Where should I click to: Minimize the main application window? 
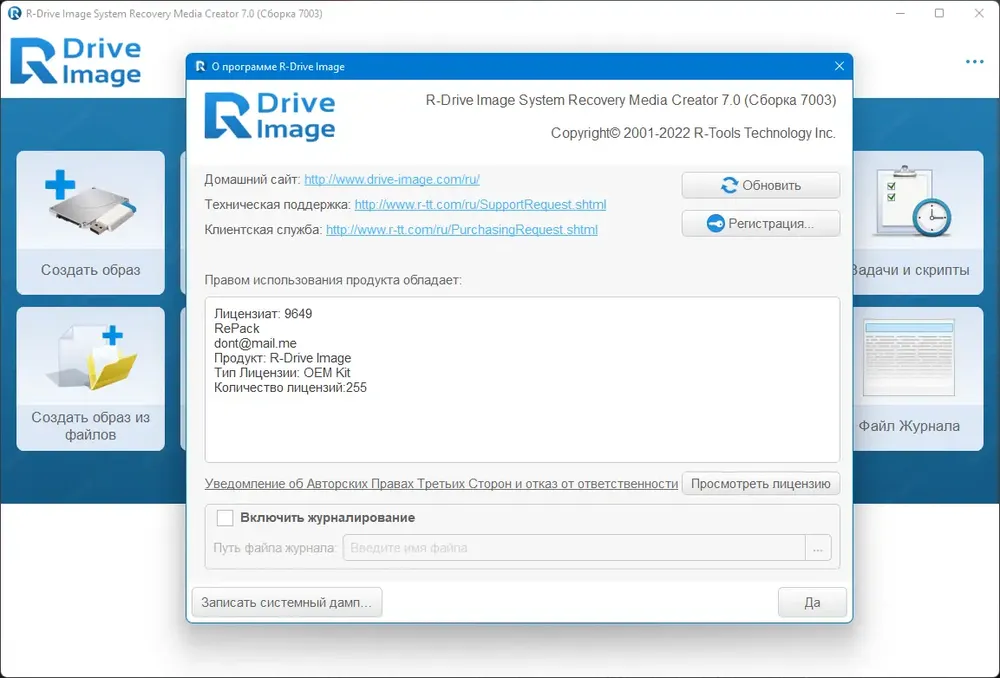pos(901,13)
